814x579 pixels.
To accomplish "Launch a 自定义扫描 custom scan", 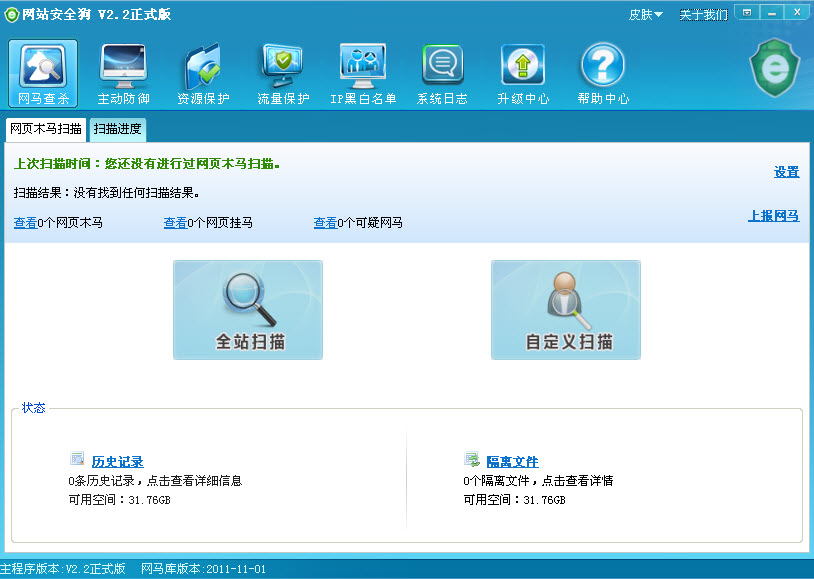I will (x=566, y=310).
